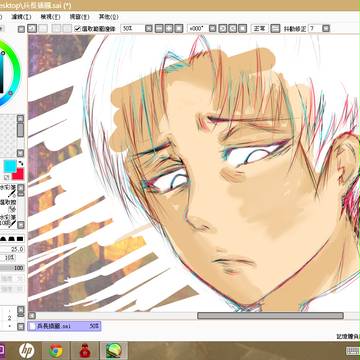Toggle the show selection edge checkbox

click(x=78, y=29)
